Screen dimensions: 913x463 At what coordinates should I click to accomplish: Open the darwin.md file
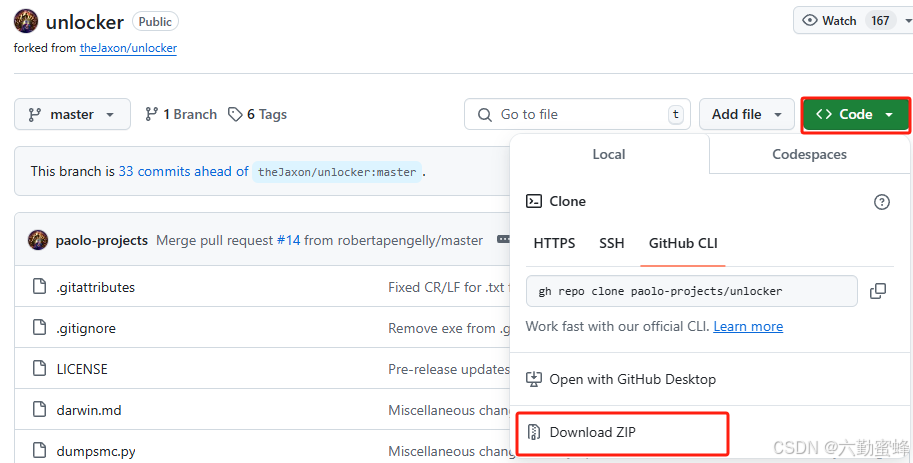point(89,410)
